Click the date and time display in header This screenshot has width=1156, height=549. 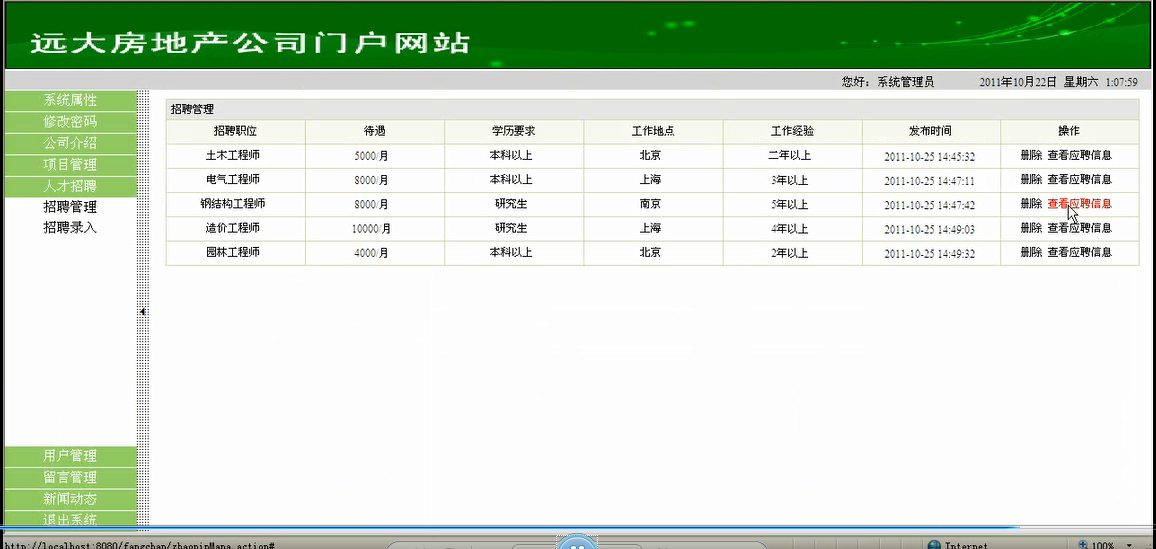point(1058,82)
